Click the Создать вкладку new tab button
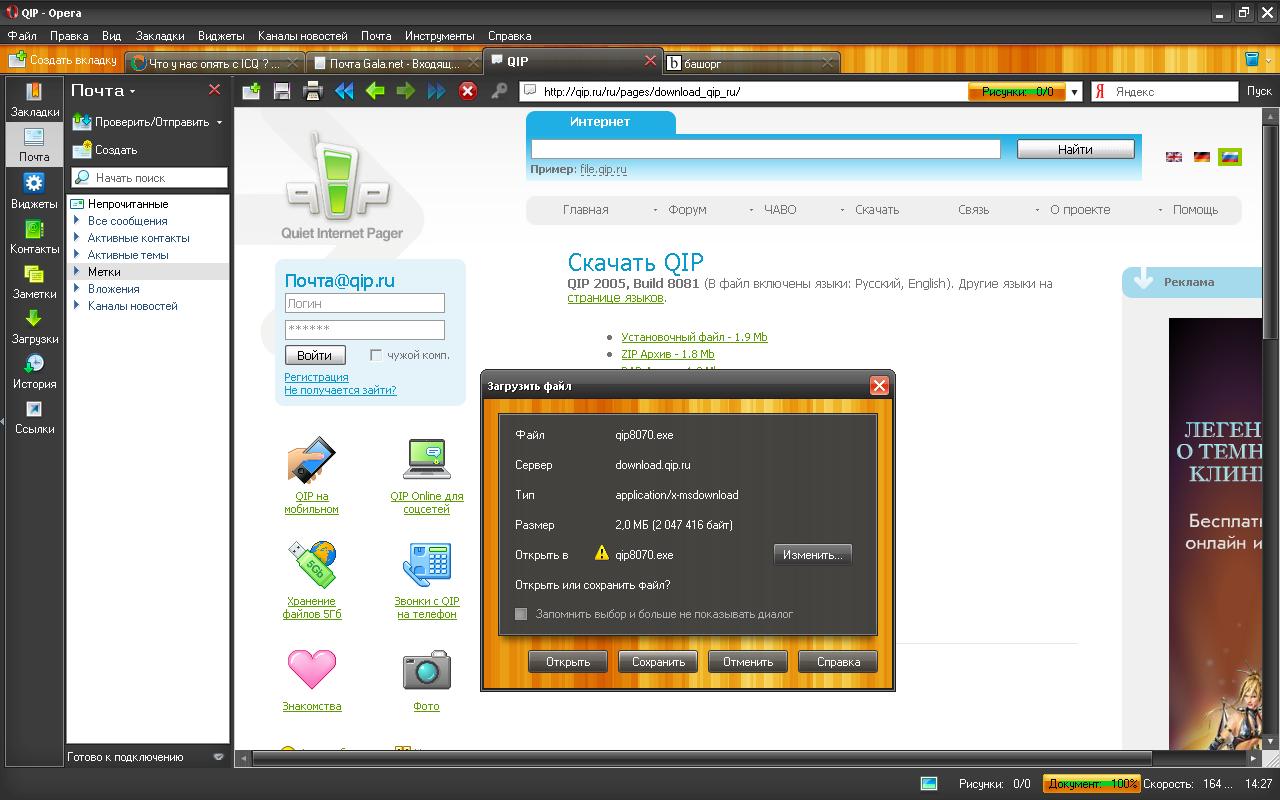1280x800 pixels. (63, 60)
